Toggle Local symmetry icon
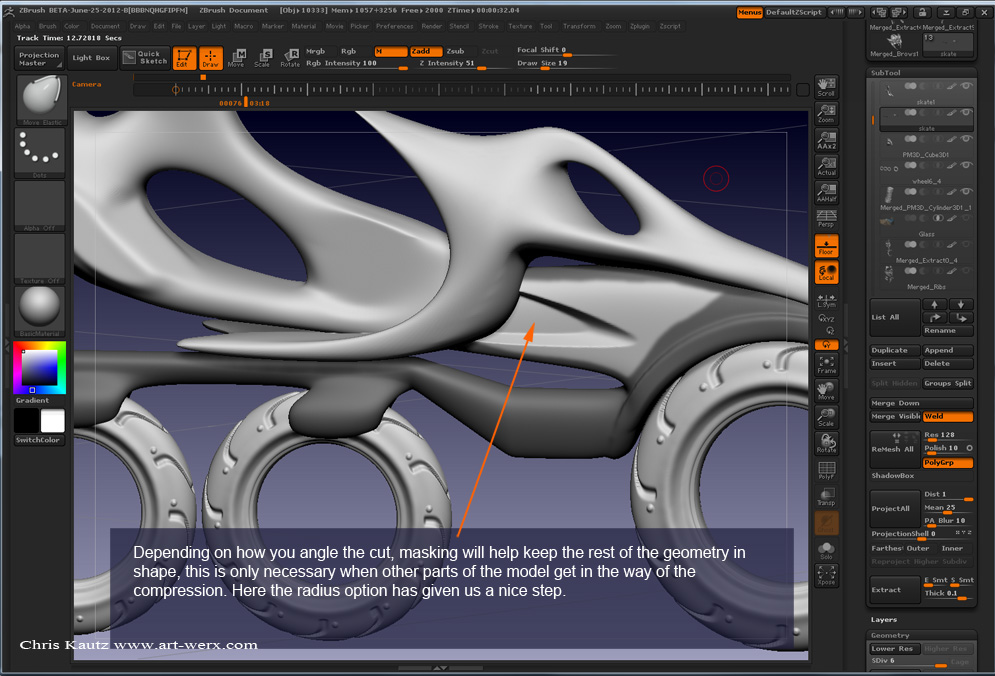This screenshot has width=995, height=676. (826, 273)
